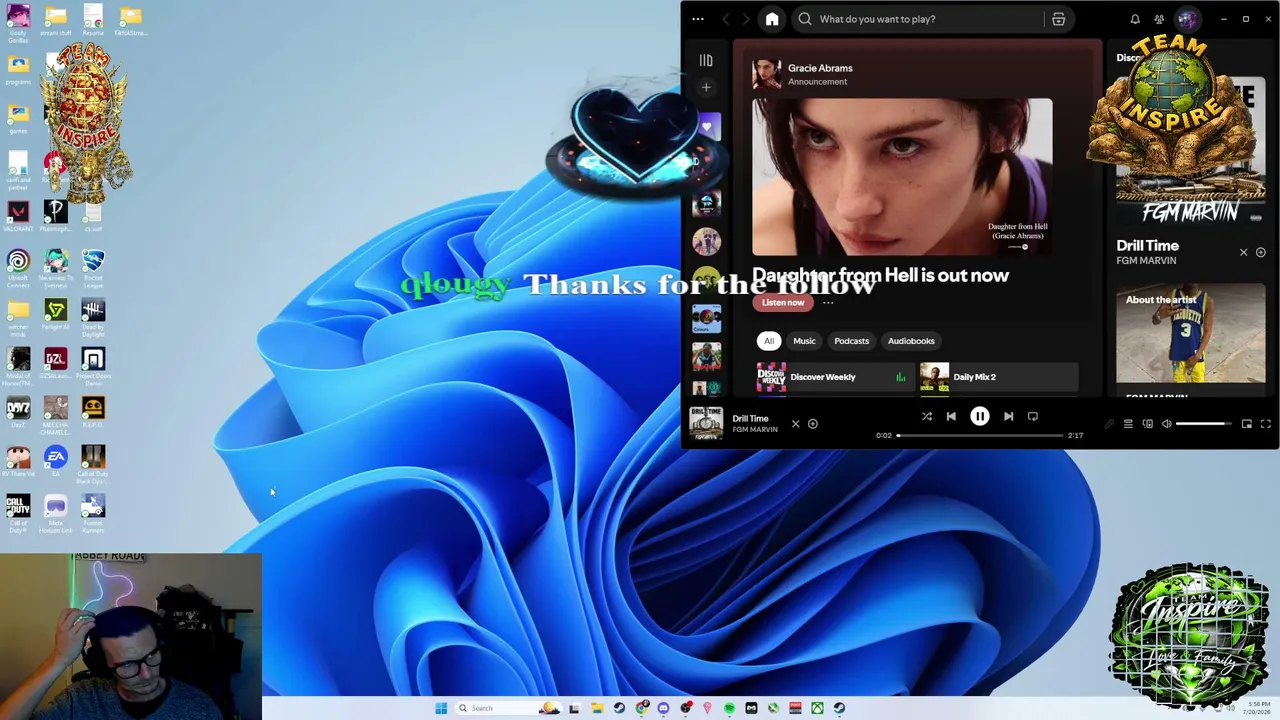Select the R.E.P.O. desktop icon
The height and width of the screenshot is (720, 1280).
(x=93, y=412)
